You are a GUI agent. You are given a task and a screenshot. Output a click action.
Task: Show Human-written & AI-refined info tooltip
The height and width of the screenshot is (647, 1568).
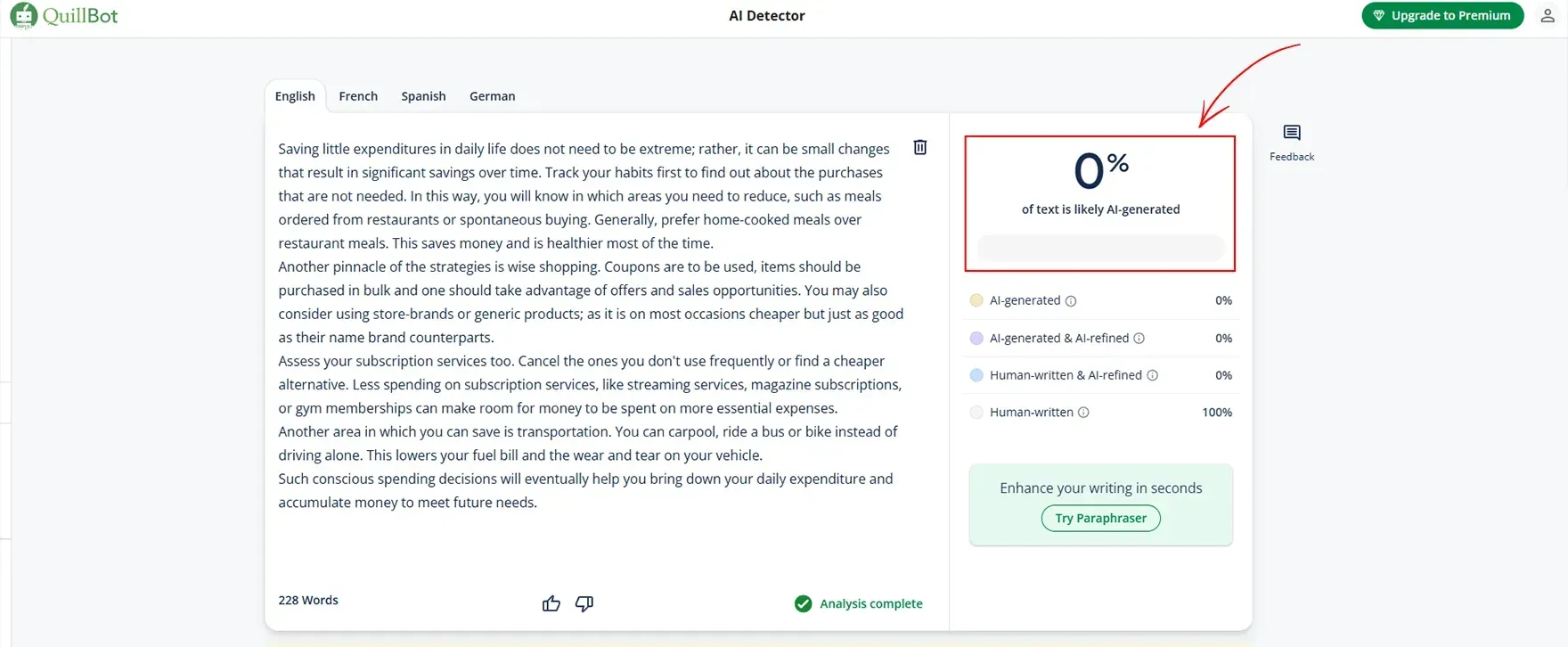[1155, 375]
